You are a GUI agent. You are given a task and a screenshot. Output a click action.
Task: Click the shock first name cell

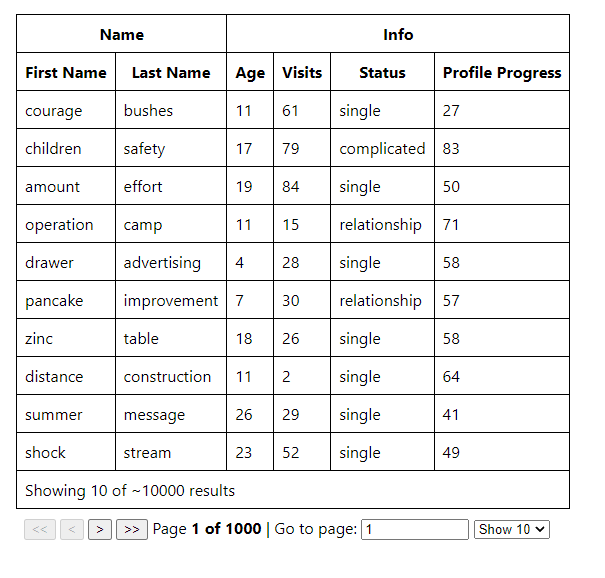click(46, 453)
